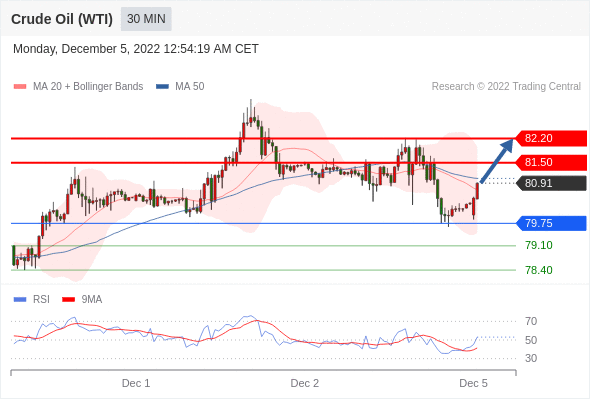Click the red 9MA legend swatch
Viewport: 590px width, 400px height.
click(x=68, y=300)
